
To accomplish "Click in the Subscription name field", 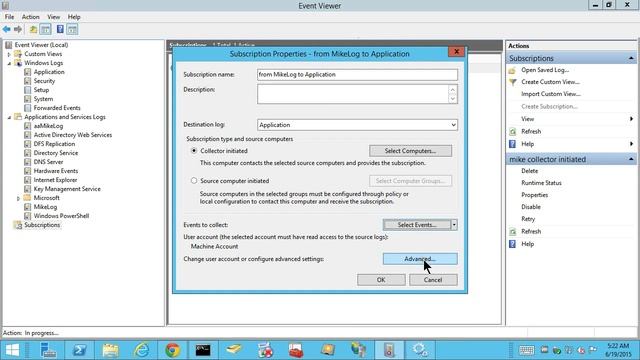I will click(x=357, y=75).
